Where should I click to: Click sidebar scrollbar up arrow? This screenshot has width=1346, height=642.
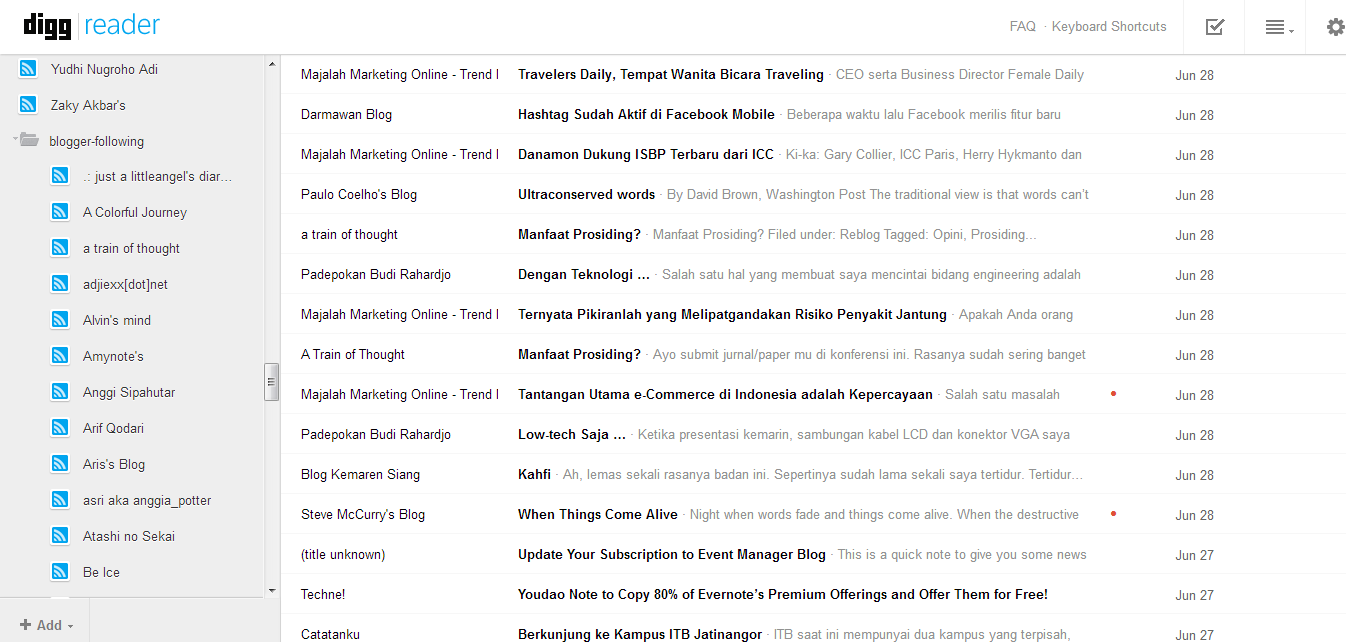tap(272, 65)
